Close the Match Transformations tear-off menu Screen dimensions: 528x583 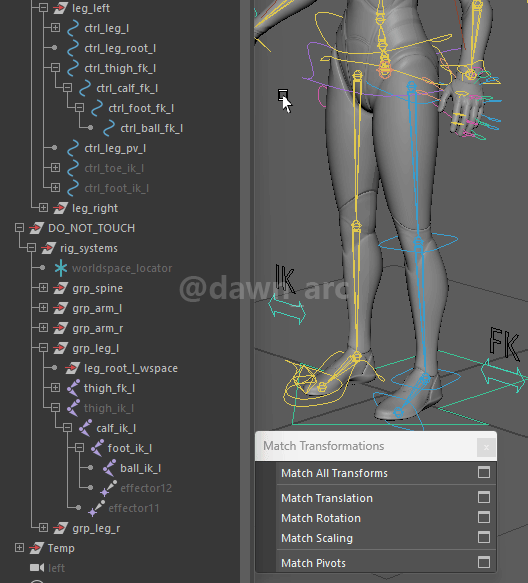486,447
